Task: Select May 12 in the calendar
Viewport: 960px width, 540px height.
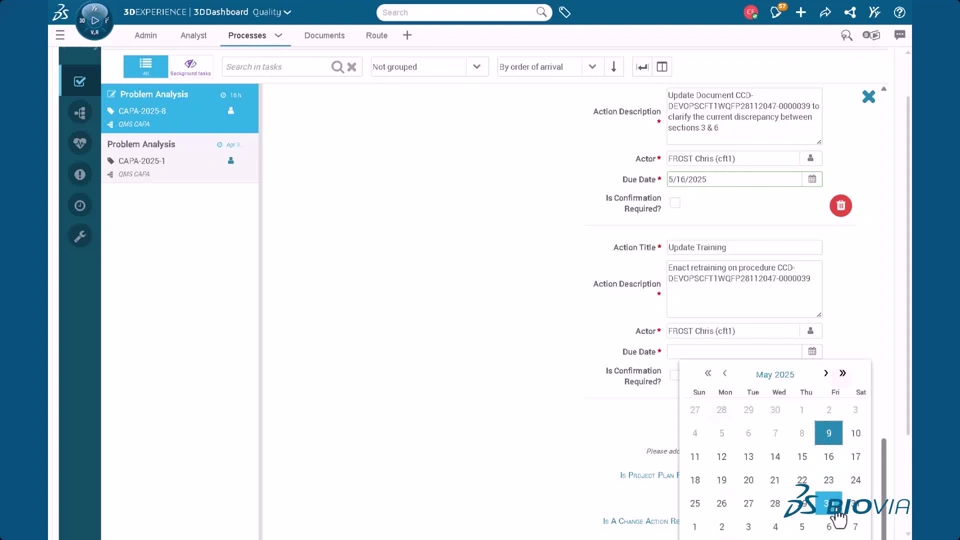Action: (722, 457)
